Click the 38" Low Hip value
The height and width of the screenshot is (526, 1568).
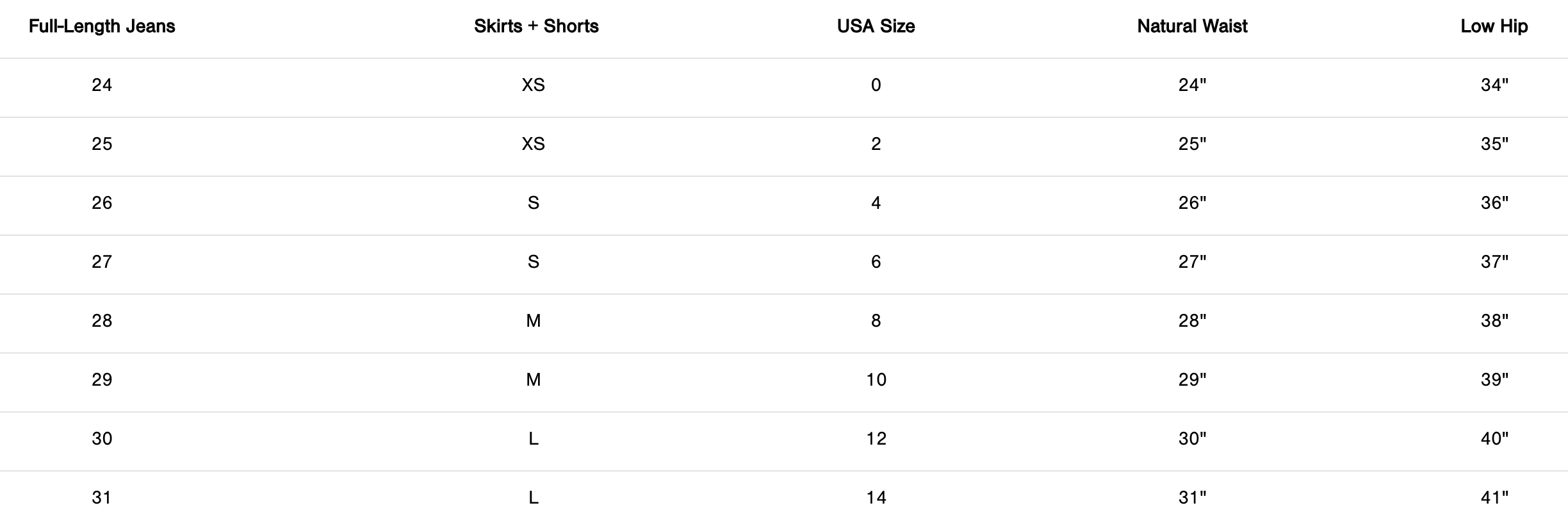point(1494,321)
